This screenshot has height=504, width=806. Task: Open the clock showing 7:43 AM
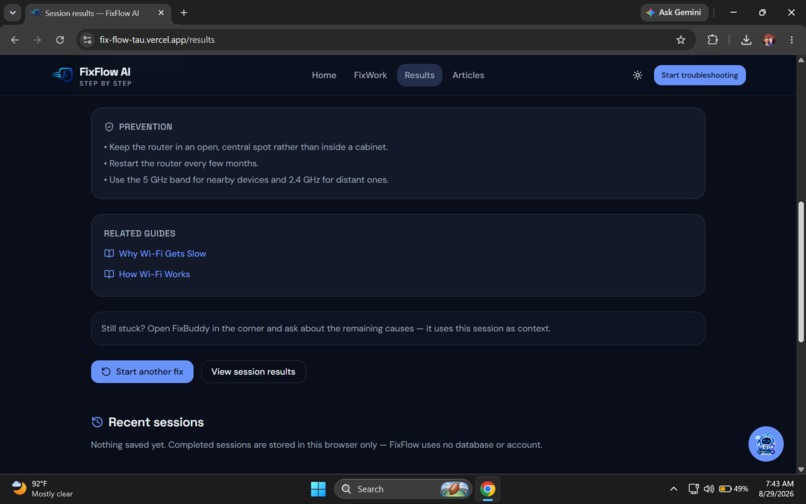coord(776,489)
